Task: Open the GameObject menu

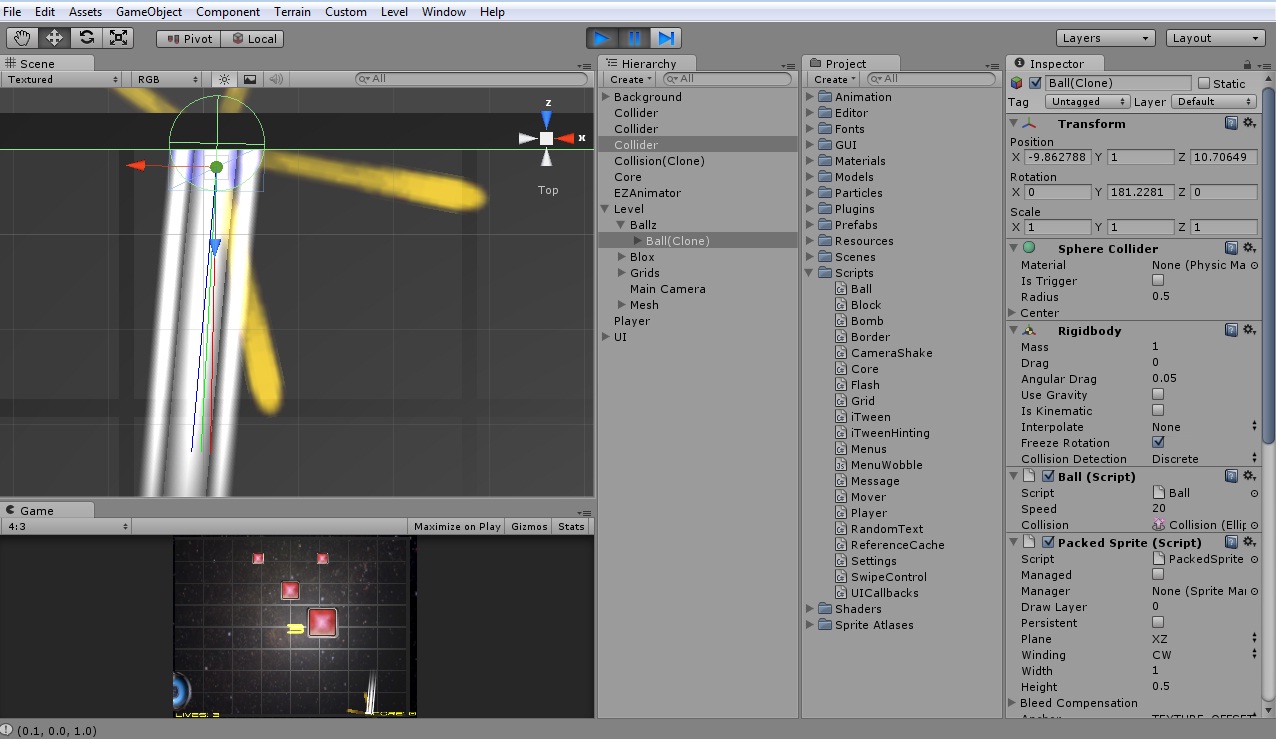Action: pyautogui.click(x=148, y=11)
